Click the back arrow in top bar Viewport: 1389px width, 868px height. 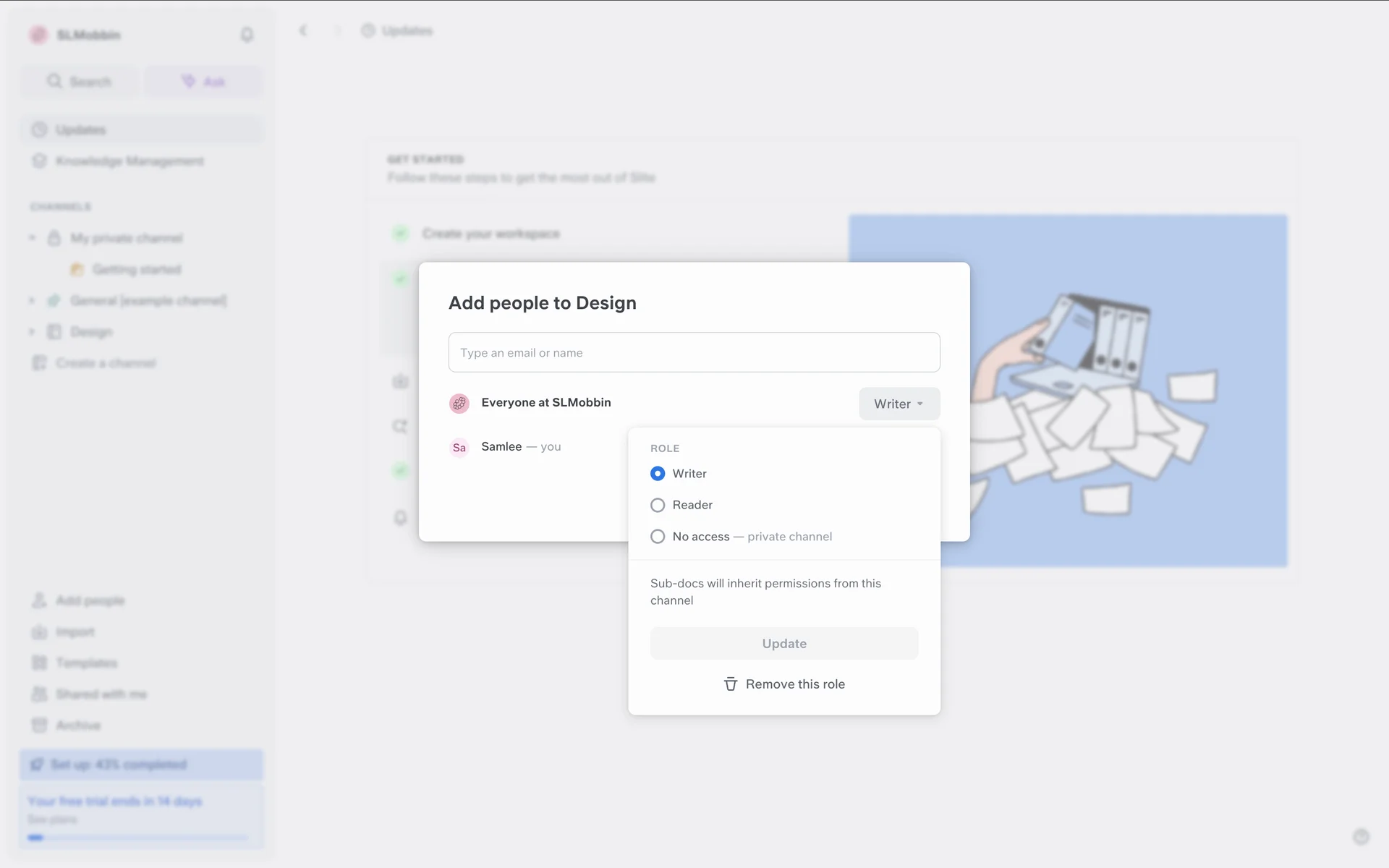303,30
